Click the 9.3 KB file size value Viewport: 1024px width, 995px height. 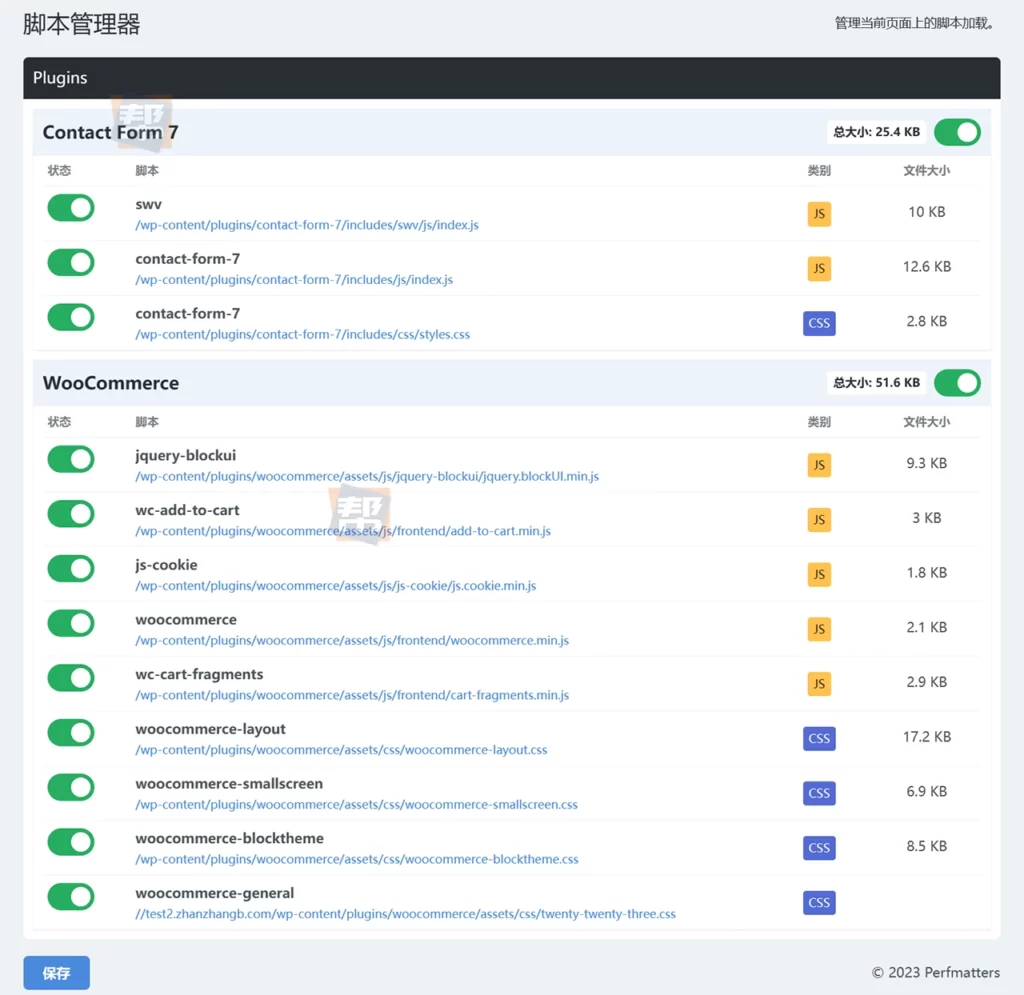tap(927, 464)
